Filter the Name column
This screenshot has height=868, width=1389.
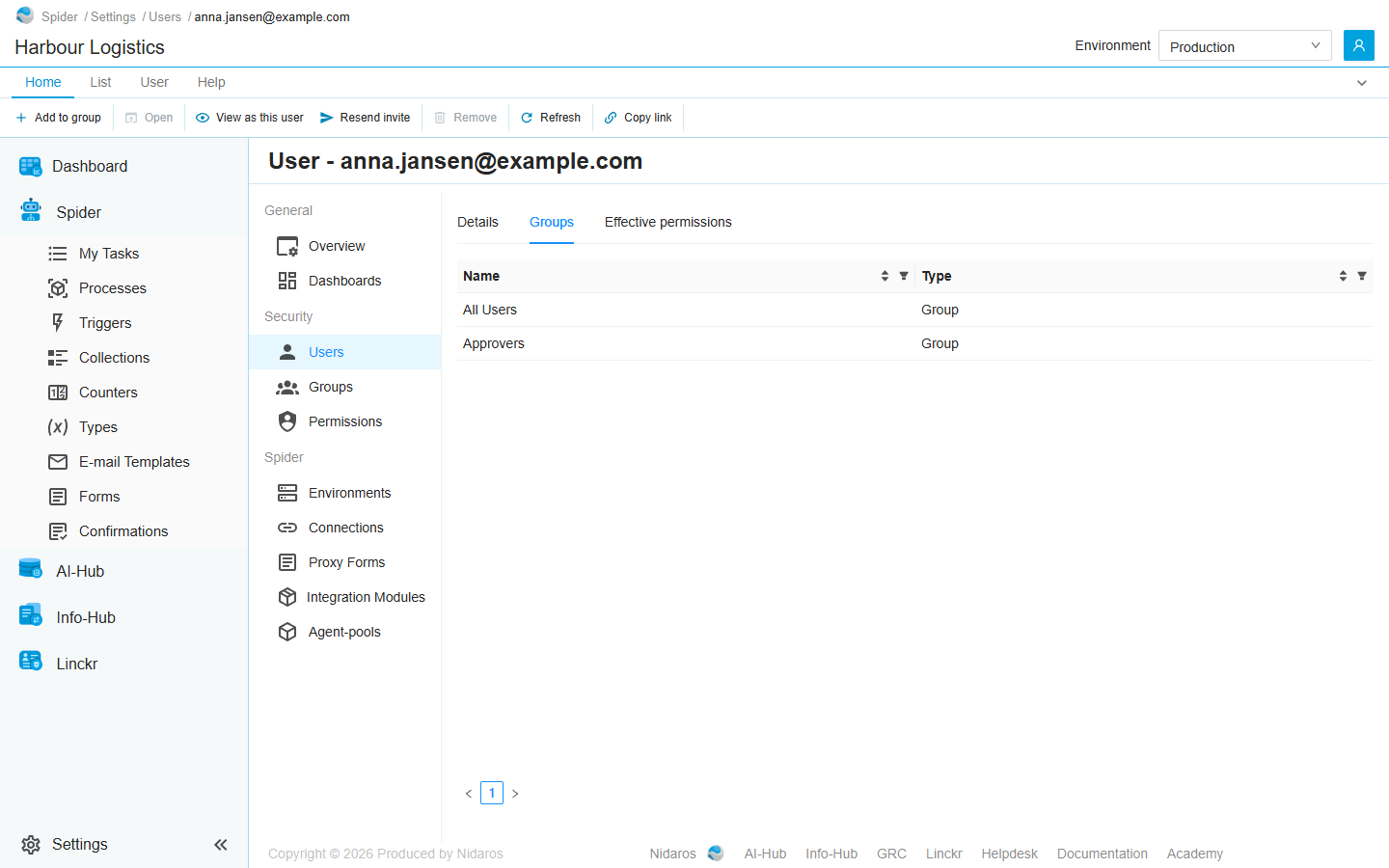(x=904, y=276)
